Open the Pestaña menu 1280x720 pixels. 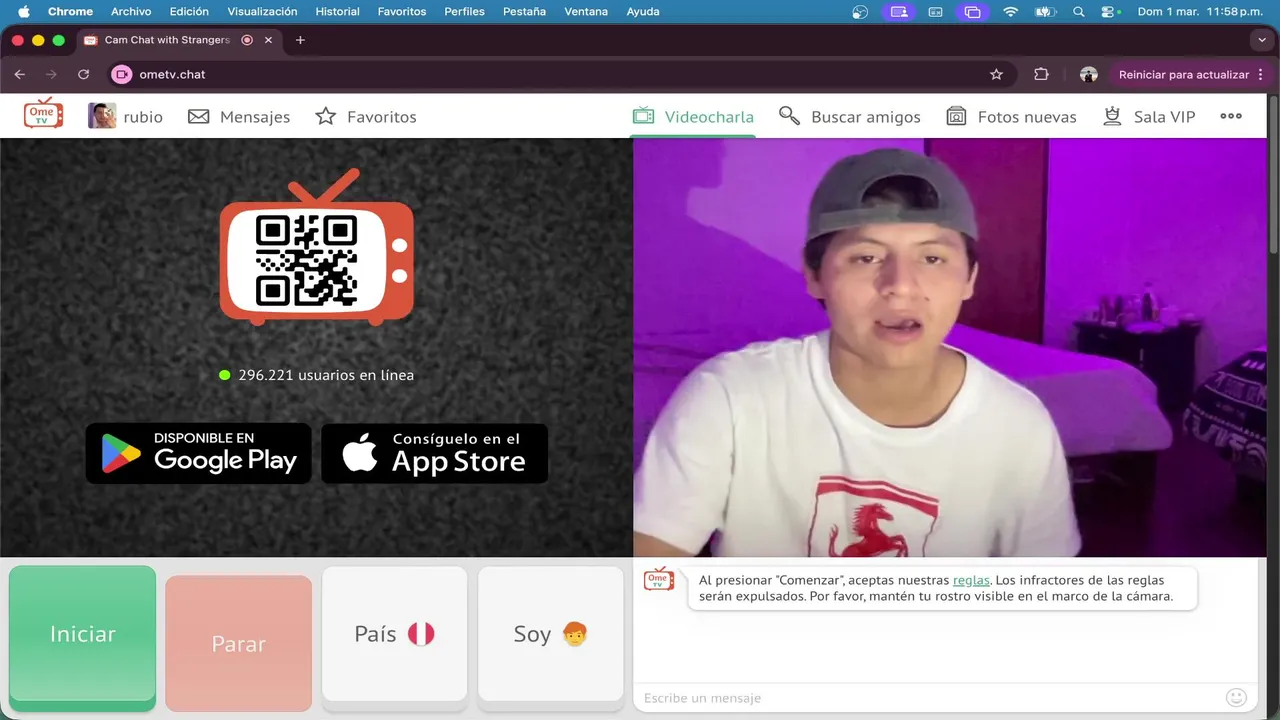click(x=524, y=12)
